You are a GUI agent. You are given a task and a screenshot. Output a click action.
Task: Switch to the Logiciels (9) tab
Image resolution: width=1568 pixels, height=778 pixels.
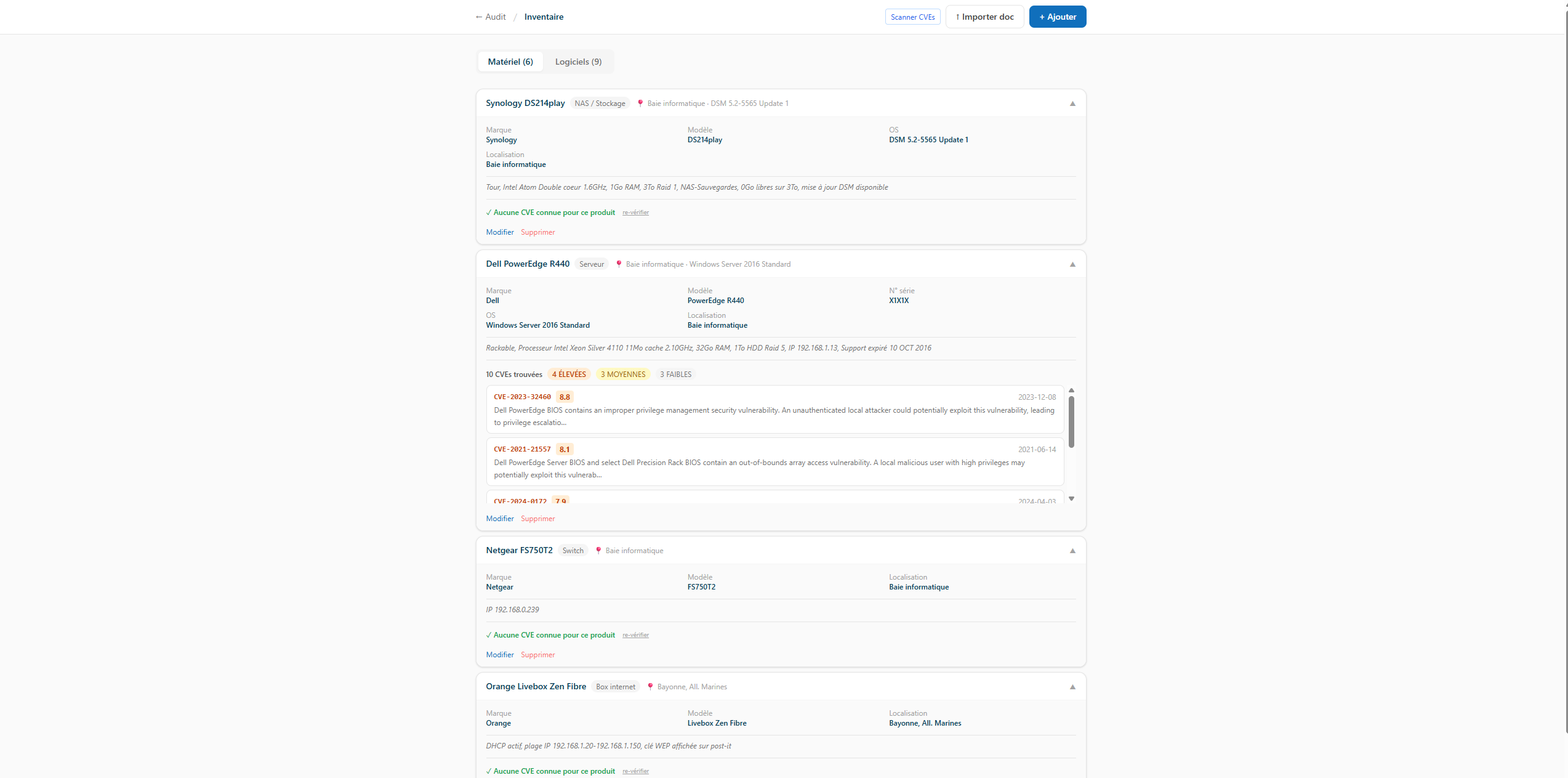click(578, 62)
